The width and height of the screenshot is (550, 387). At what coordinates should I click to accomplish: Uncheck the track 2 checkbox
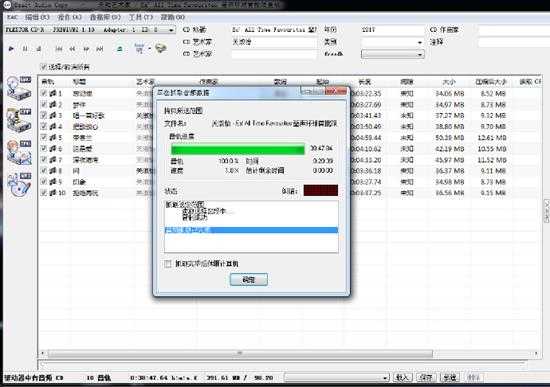pyautogui.click(x=44, y=104)
